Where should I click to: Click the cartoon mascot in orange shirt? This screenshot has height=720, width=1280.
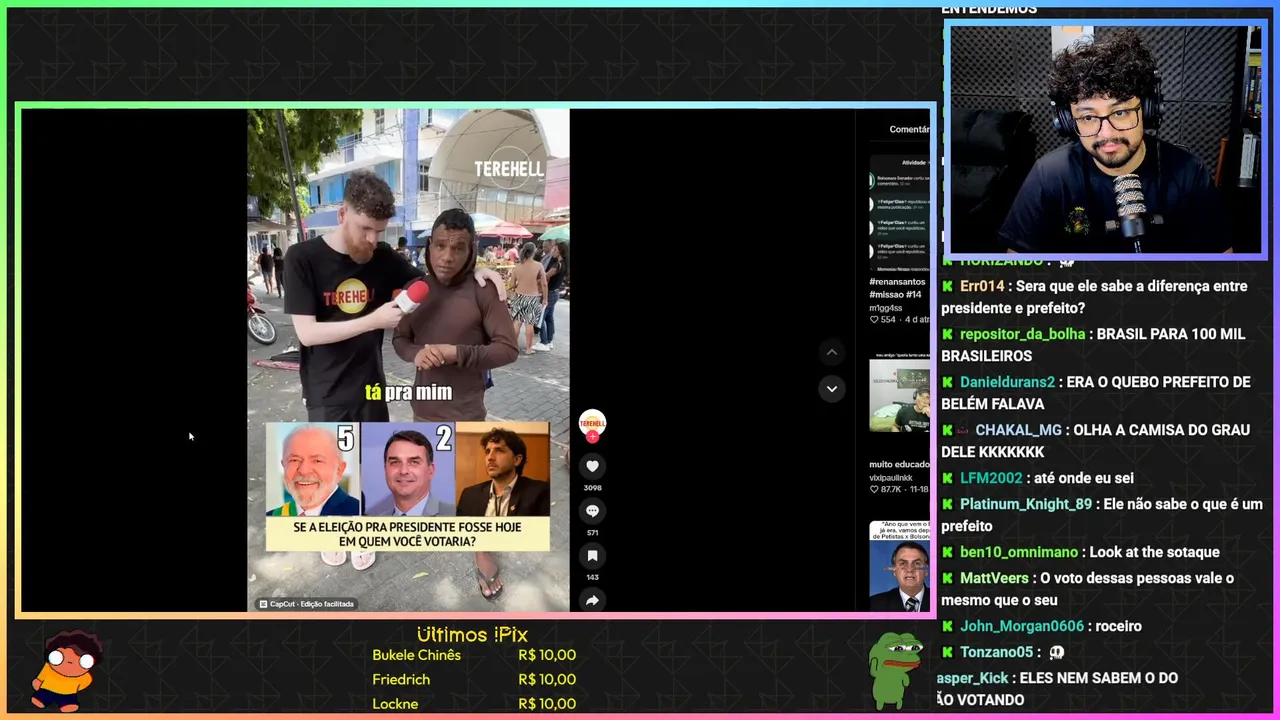click(x=68, y=670)
